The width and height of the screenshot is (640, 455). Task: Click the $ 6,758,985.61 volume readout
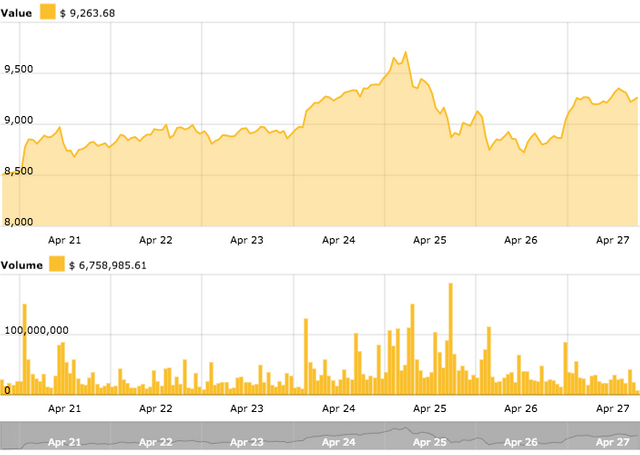108,266
